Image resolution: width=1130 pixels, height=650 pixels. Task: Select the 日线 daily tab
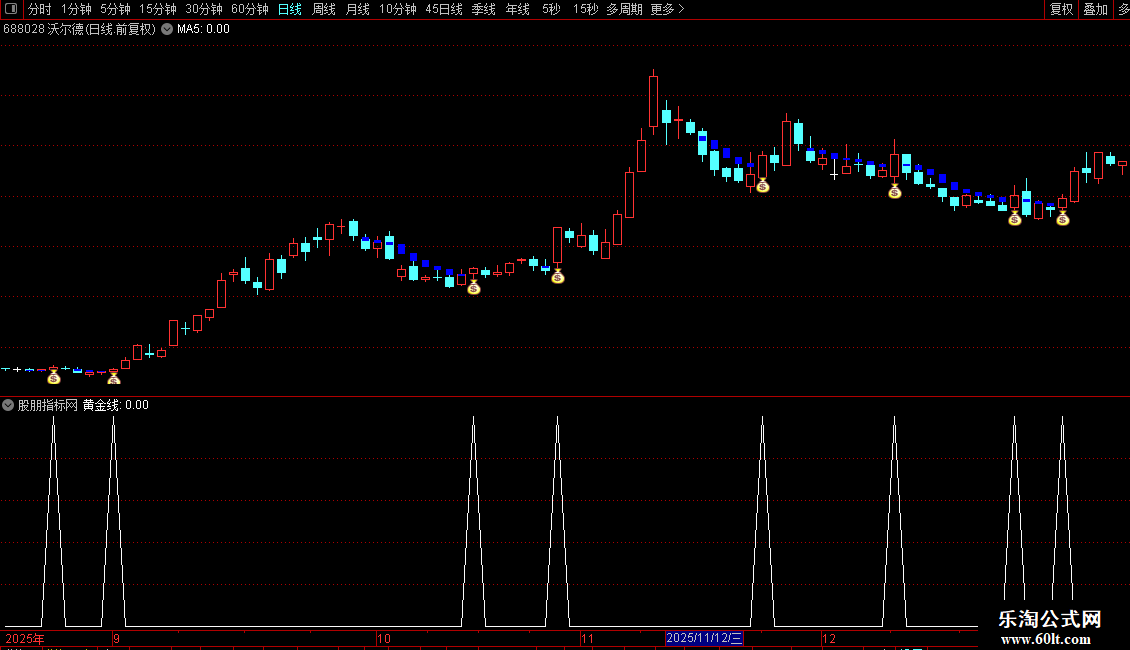290,9
